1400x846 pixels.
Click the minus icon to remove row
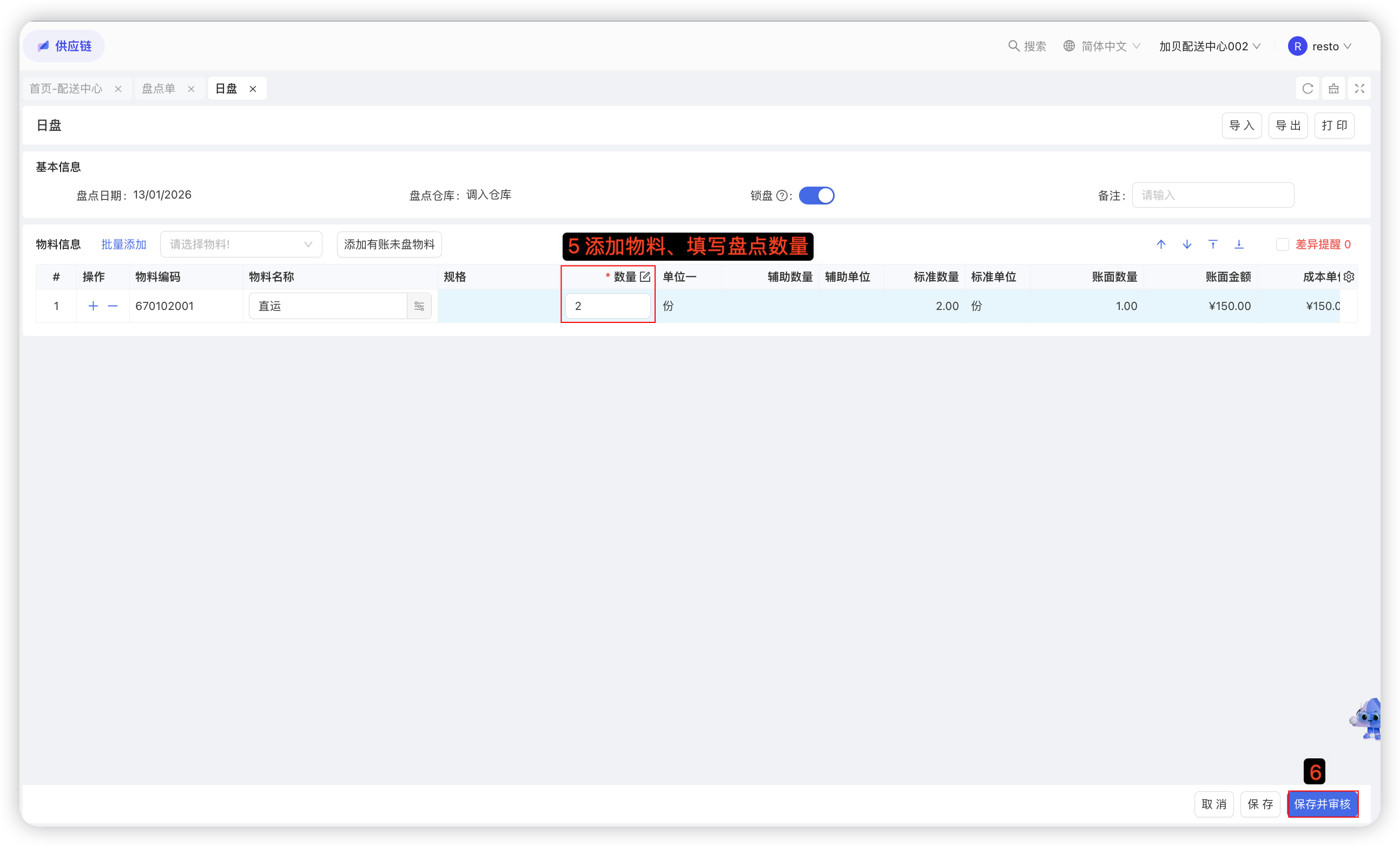(113, 306)
